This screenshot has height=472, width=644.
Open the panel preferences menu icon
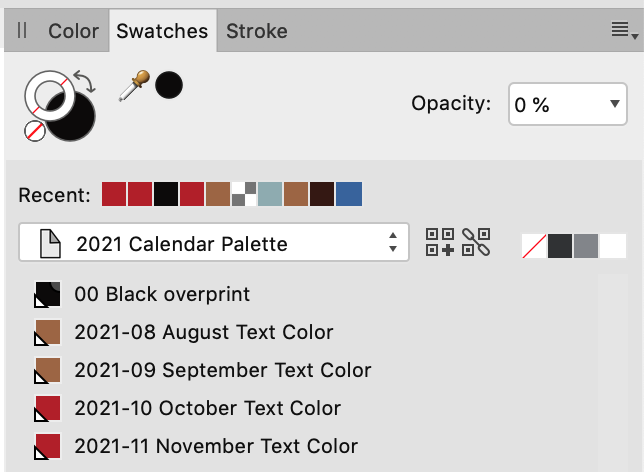[624, 30]
